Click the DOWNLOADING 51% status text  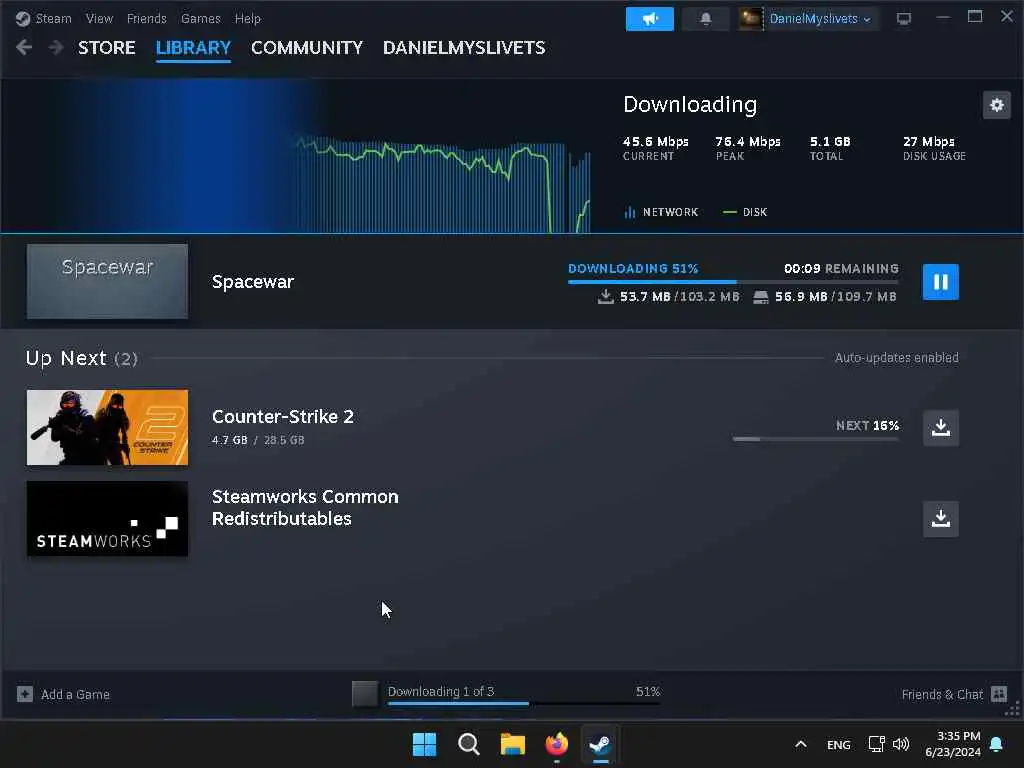pos(633,268)
